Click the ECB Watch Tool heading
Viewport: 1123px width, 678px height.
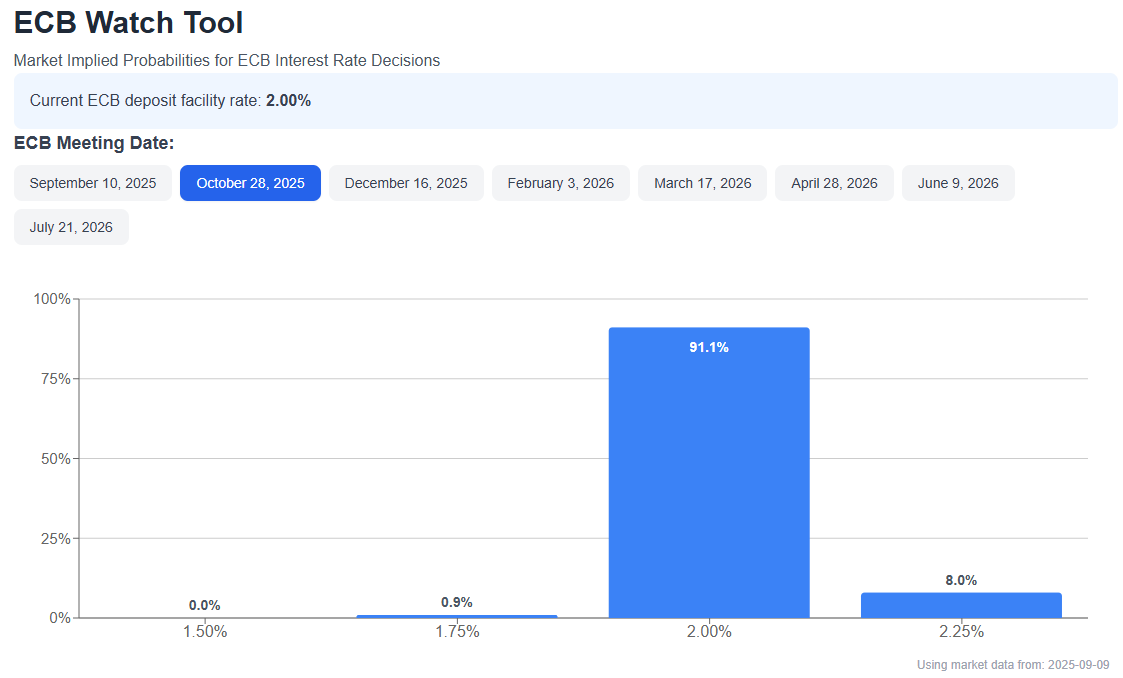(129, 23)
